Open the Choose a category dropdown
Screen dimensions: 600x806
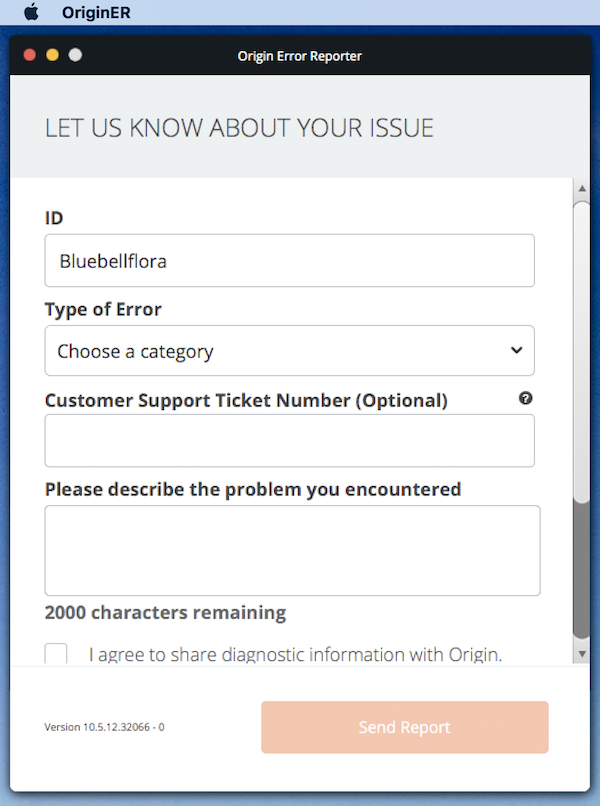coord(289,351)
